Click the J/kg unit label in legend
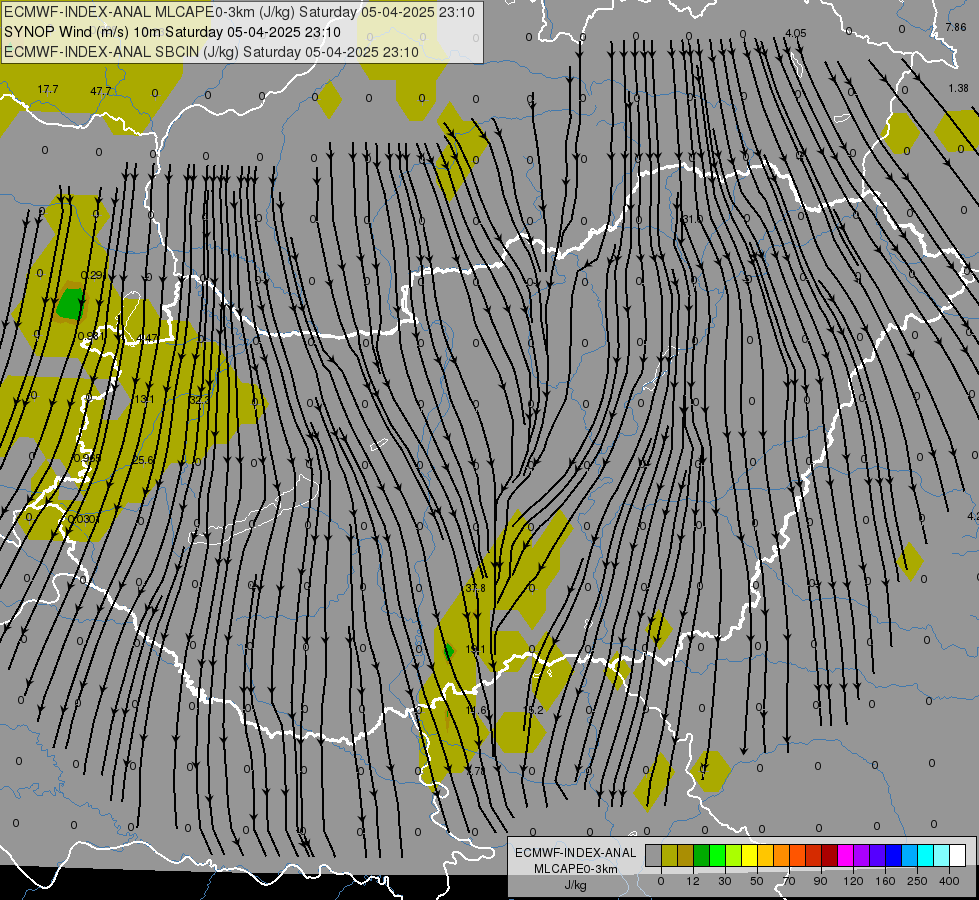Screen dimensions: 979x900 click(x=576, y=885)
